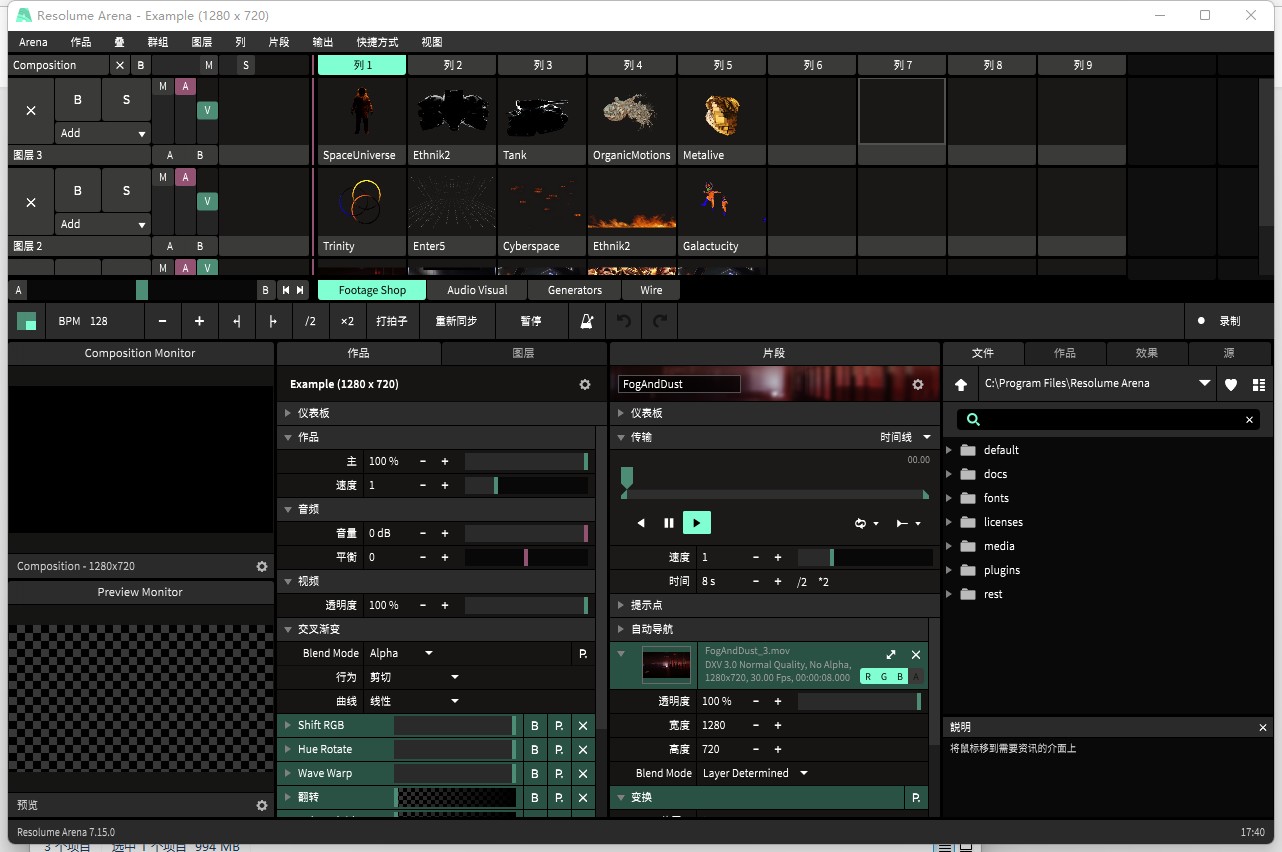
Task: Toggle solo S on 图层 2
Action: click(126, 190)
